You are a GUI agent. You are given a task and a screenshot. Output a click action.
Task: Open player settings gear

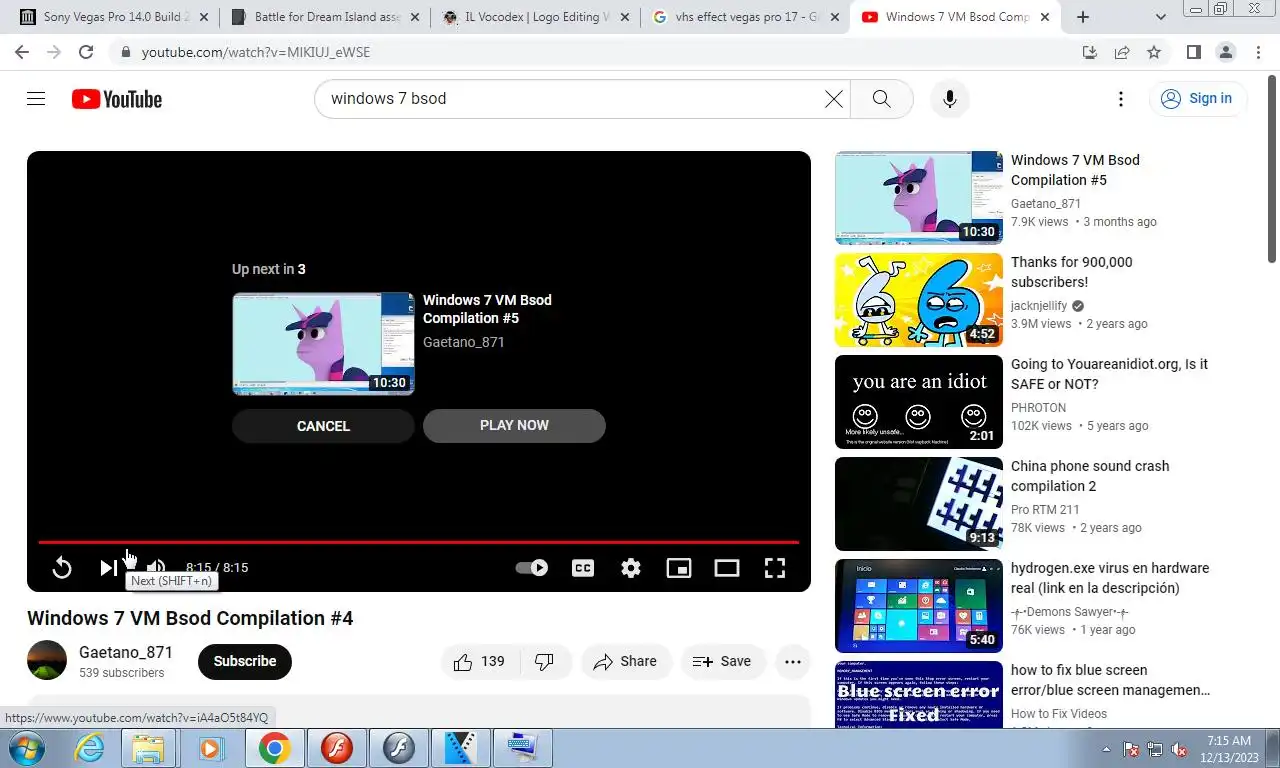pos(631,568)
